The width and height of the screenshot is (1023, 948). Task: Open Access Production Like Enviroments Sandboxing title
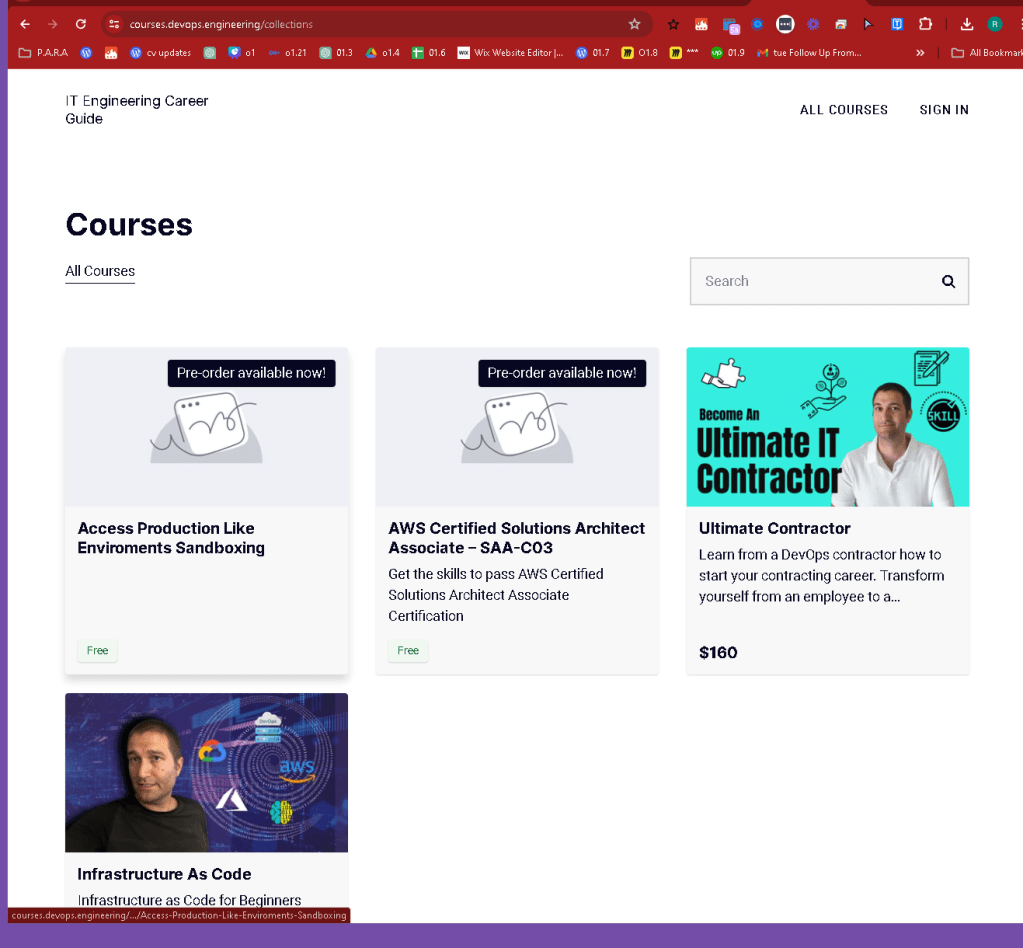(171, 538)
